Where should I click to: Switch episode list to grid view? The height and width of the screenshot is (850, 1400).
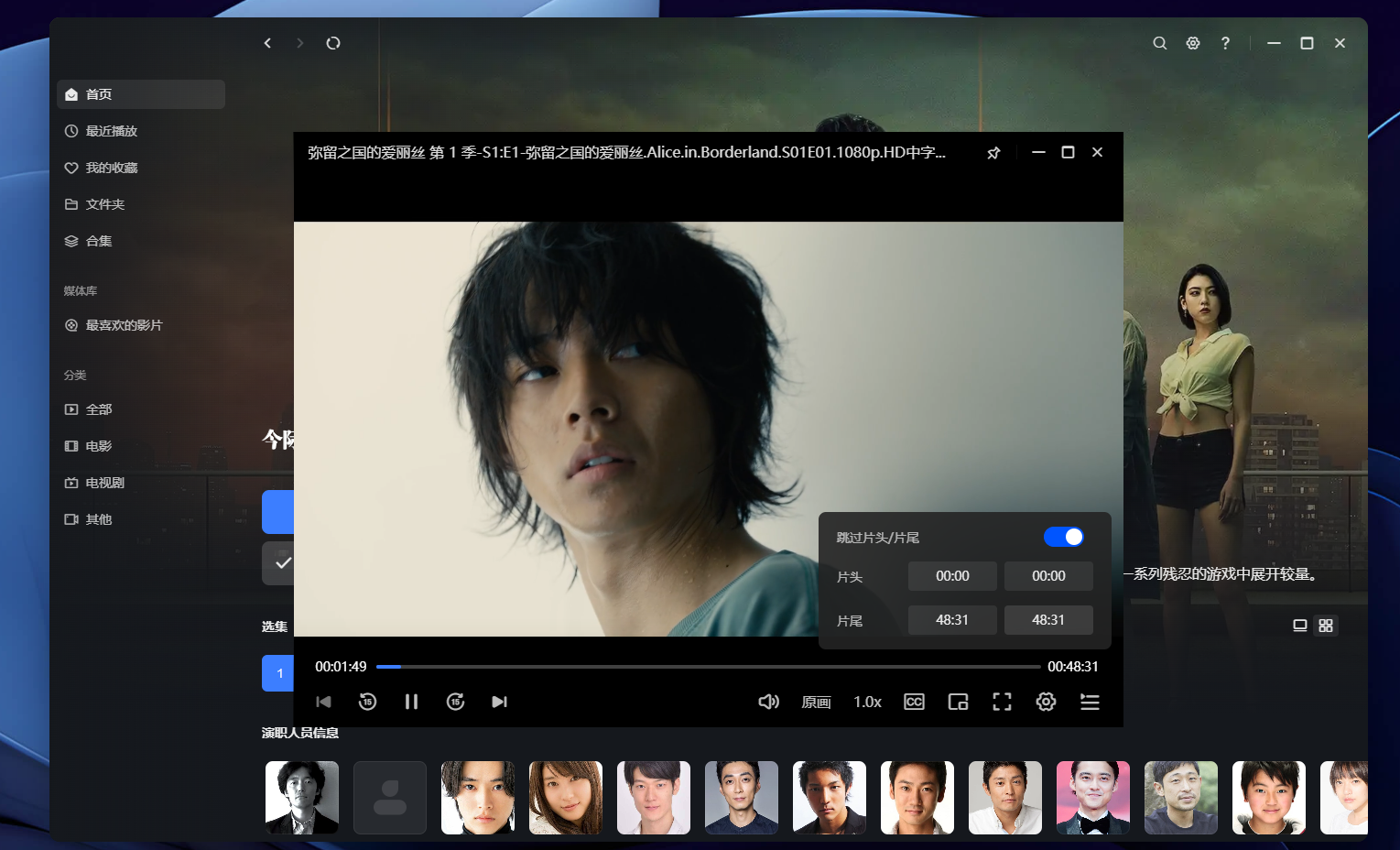tap(1326, 626)
